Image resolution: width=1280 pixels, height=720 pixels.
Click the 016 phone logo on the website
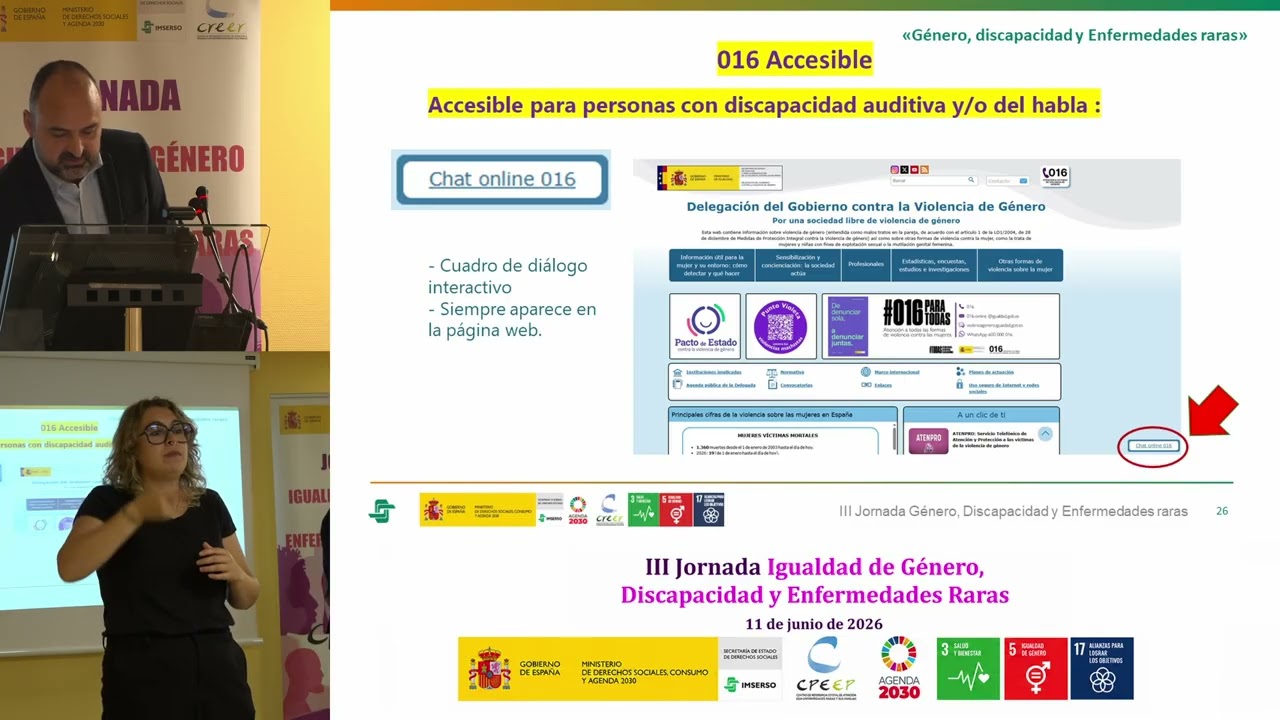[x=1055, y=176]
